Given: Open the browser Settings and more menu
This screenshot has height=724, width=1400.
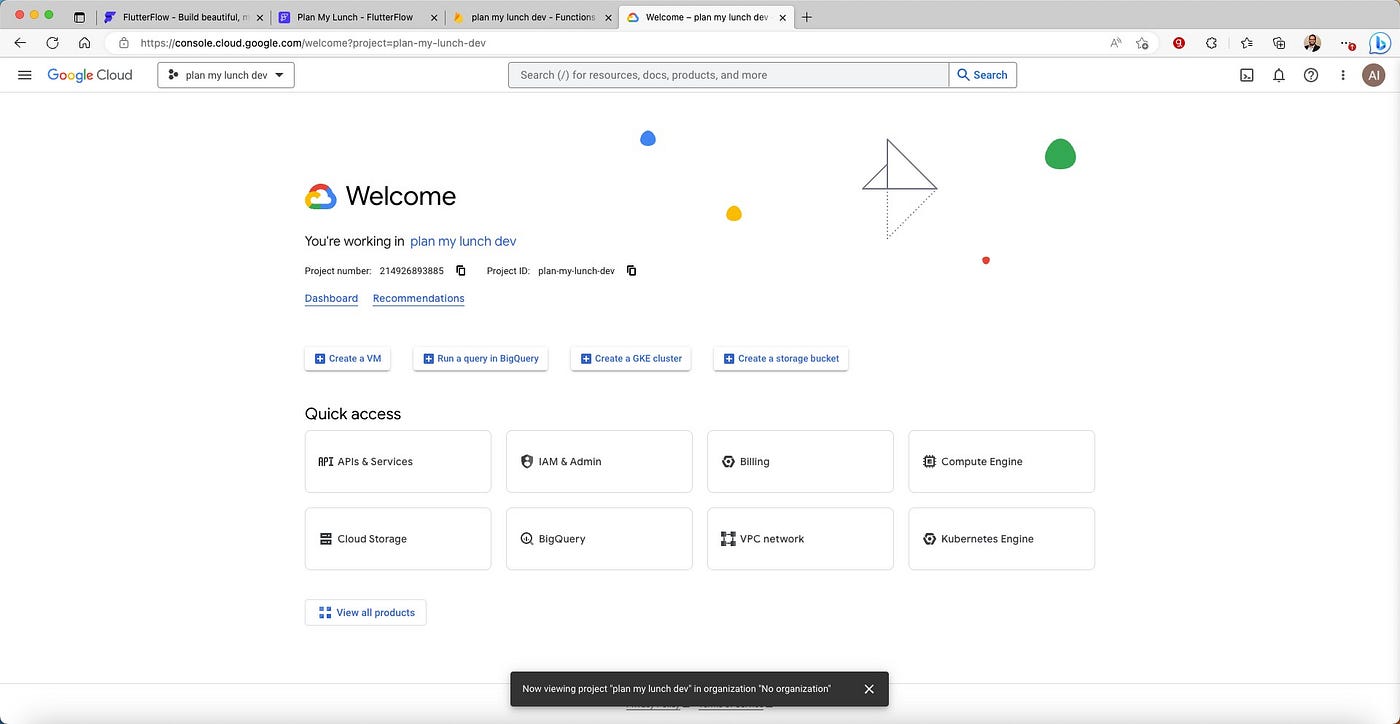Looking at the screenshot, I should (x=1347, y=43).
